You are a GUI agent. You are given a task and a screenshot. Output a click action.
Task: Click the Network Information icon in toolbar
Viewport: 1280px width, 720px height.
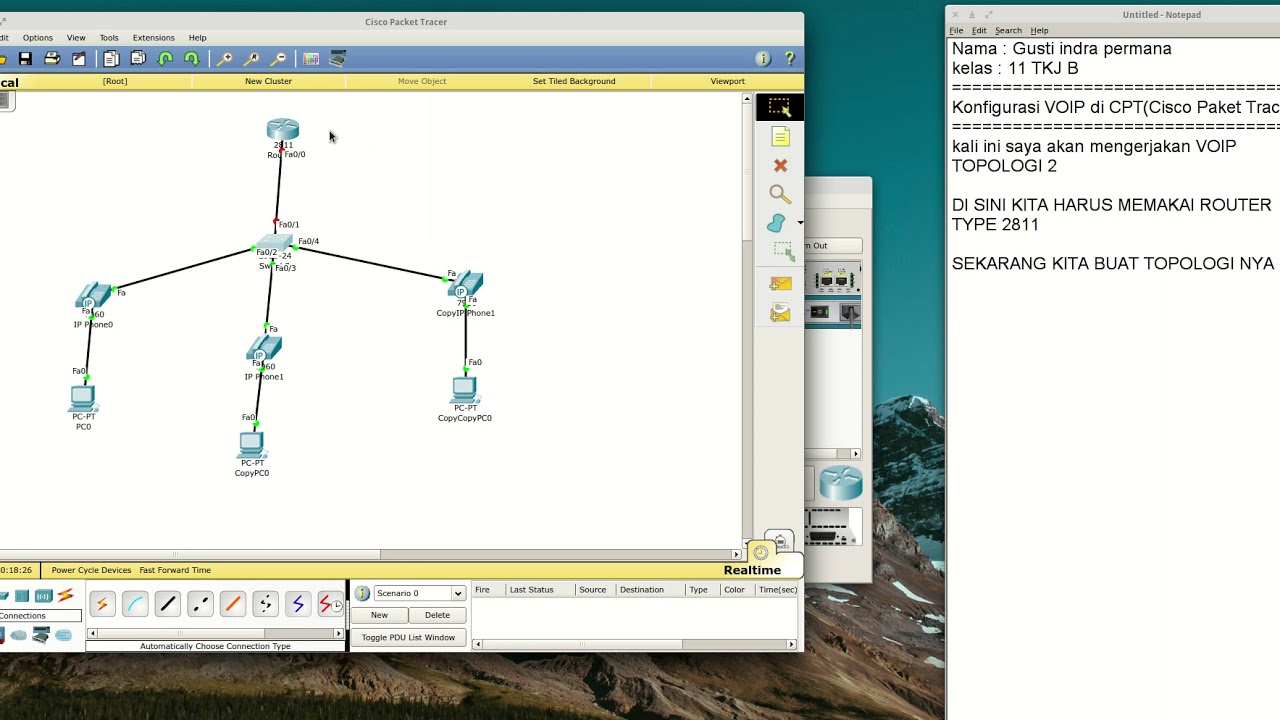(x=763, y=59)
